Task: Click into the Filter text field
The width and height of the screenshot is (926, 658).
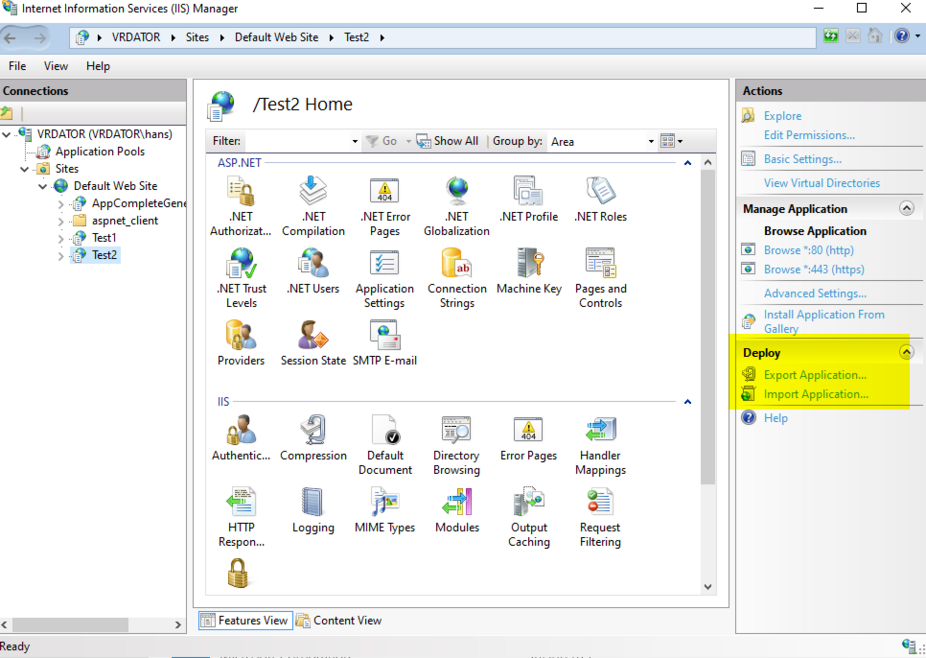Action: coord(297,142)
